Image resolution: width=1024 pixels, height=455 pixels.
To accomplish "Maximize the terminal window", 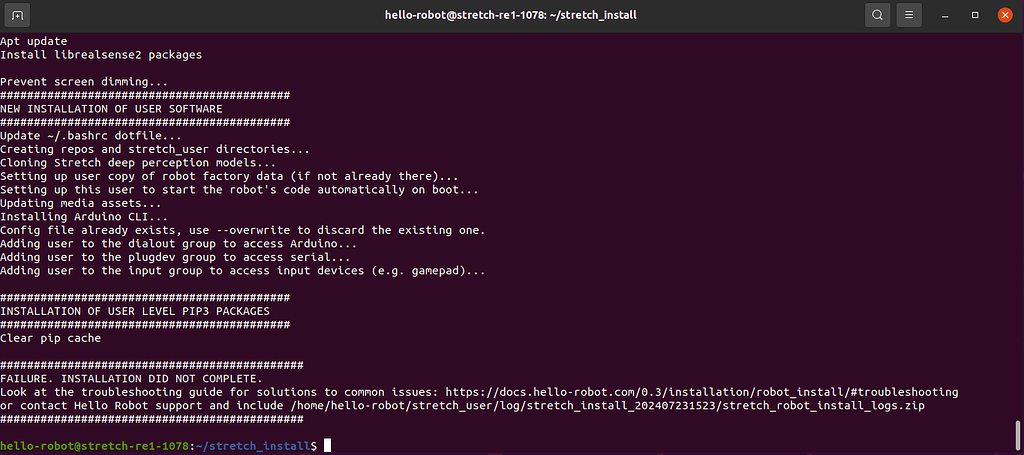I will pyautogui.click(x=975, y=15).
